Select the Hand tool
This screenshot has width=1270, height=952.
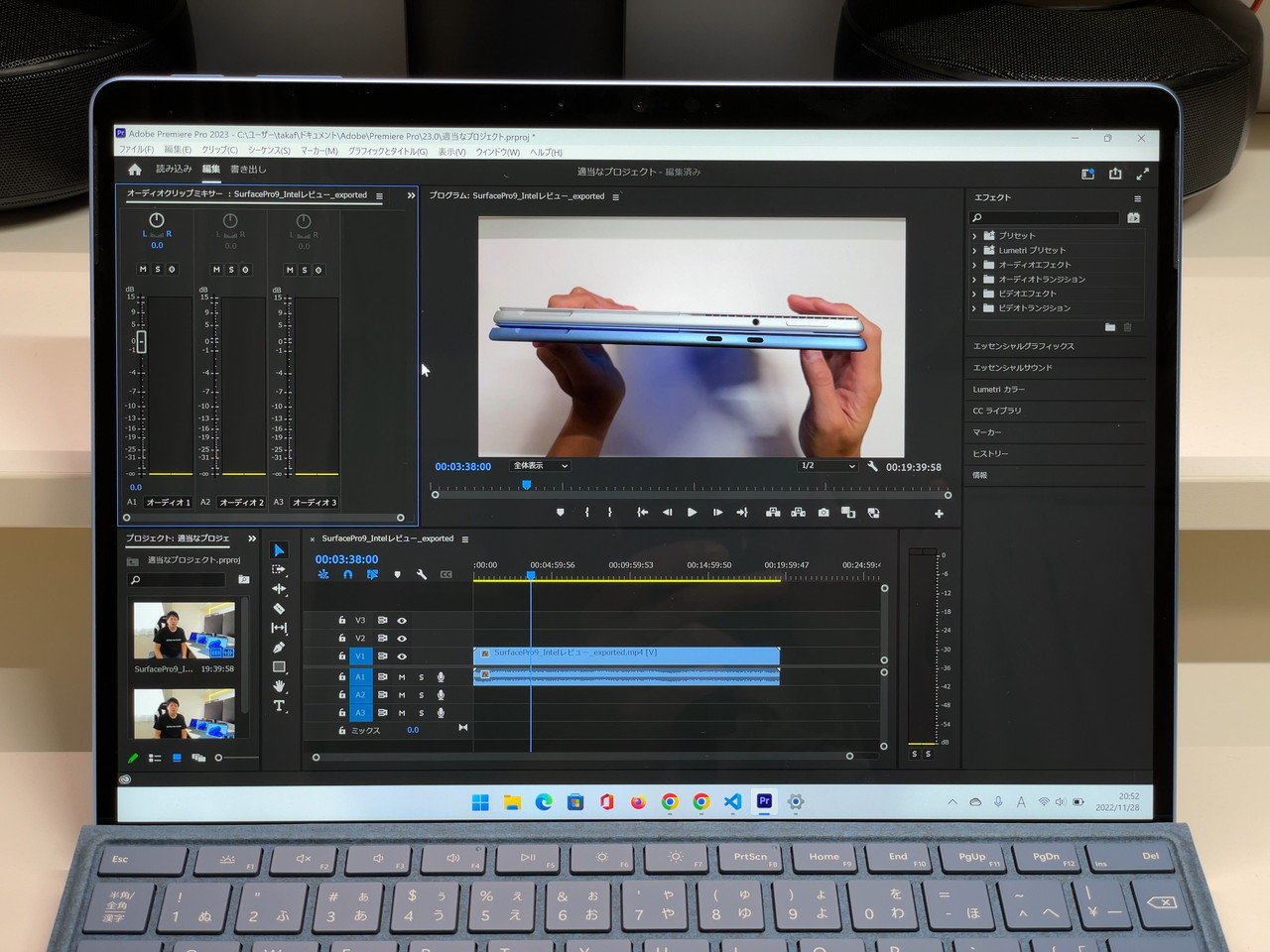coord(279,686)
